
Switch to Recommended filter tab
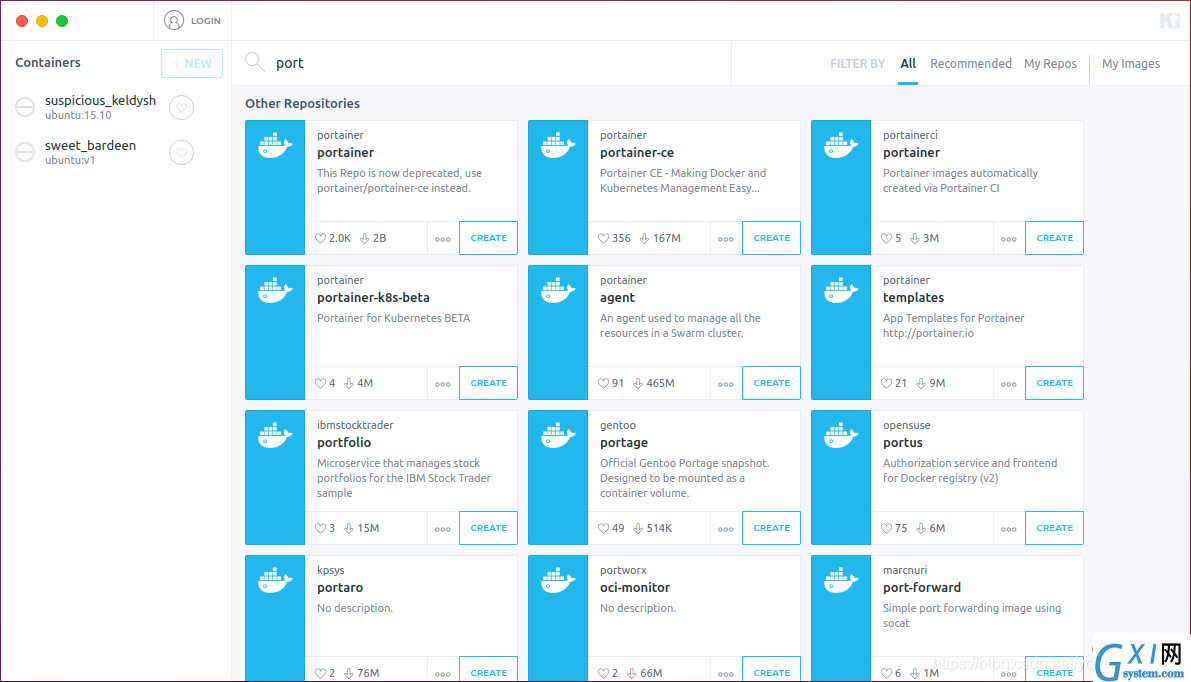pyautogui.click(x=971, y=64)
